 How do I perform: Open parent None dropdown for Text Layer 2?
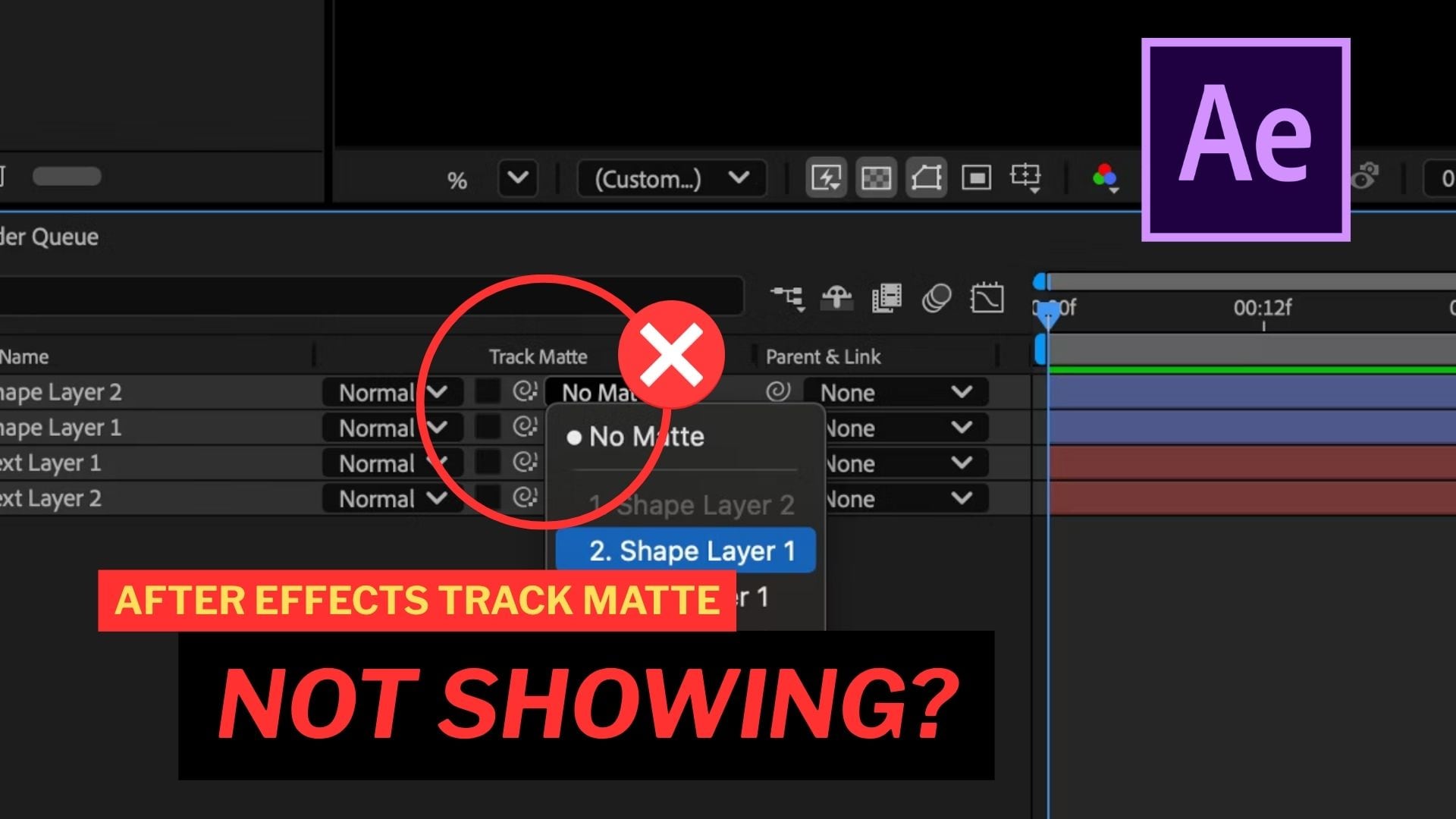(906, 498)
